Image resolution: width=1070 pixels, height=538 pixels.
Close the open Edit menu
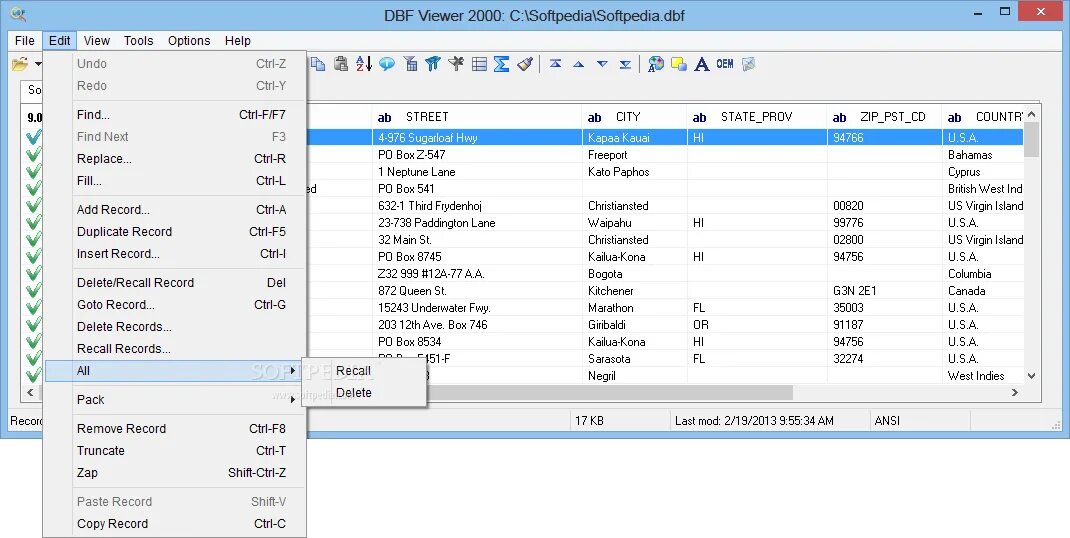(59, 41)
